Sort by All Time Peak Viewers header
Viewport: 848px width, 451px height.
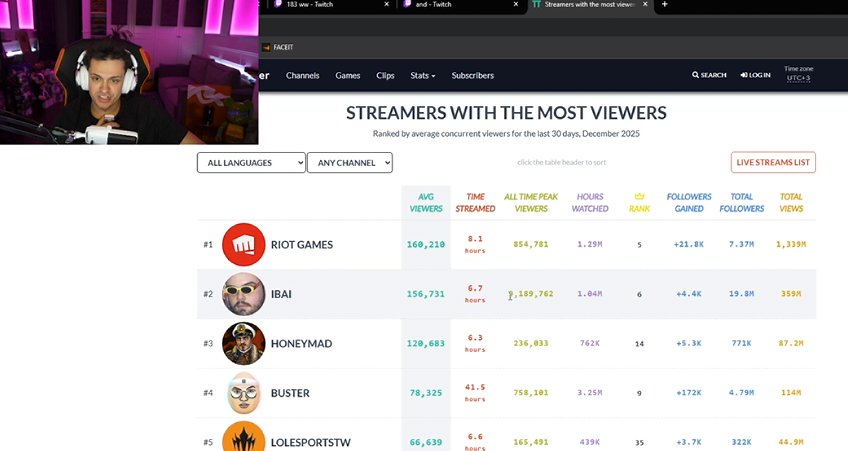(531, 203)
